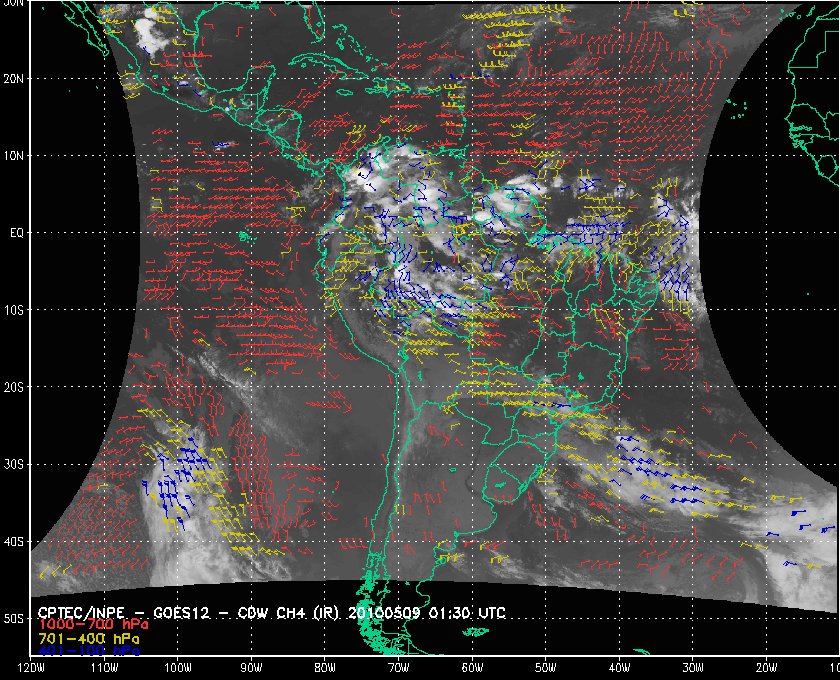The image size is (840, 680).
Task: Click the 20100509 date in caption
Action: [386, 613]
